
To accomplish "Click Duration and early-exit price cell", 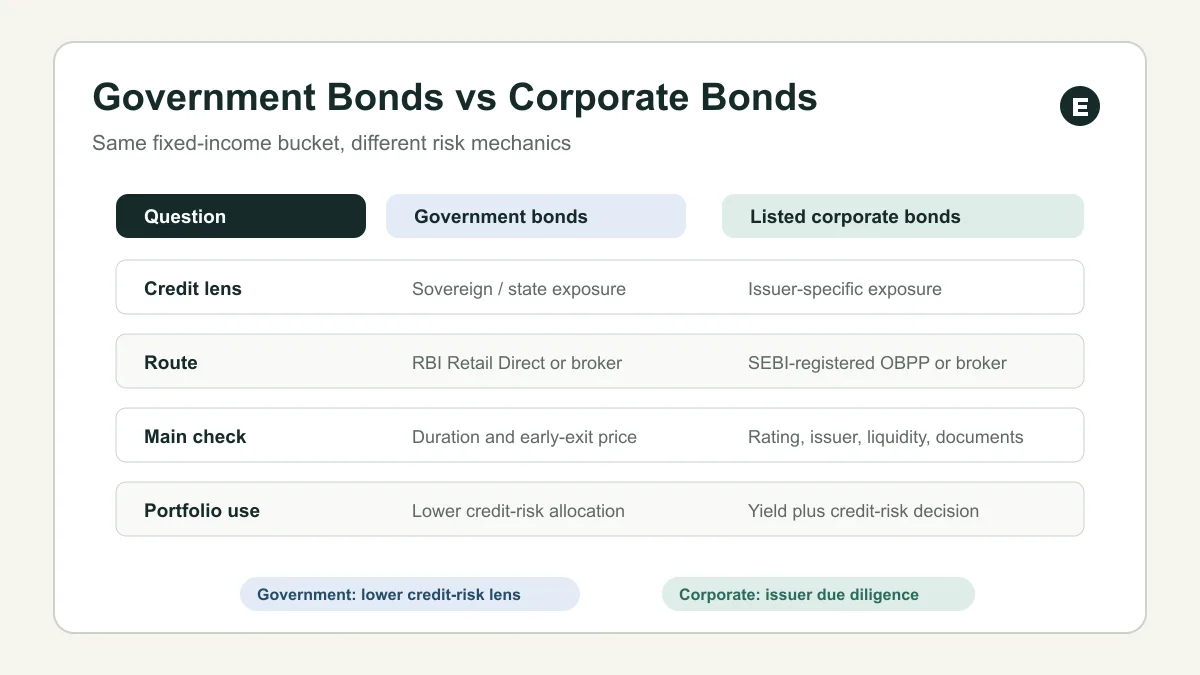I will tap(524, 437).
